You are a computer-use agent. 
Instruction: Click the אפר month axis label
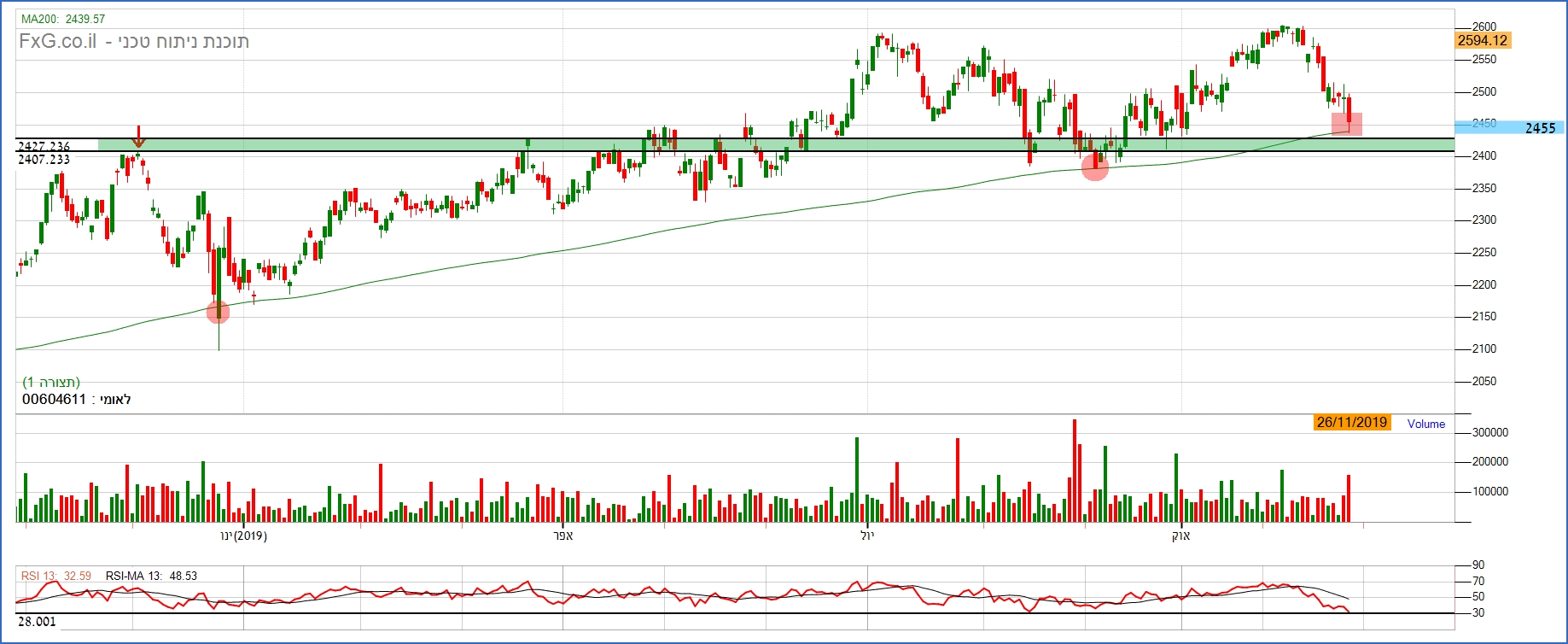pyautogui.click(x=563, y=536)
